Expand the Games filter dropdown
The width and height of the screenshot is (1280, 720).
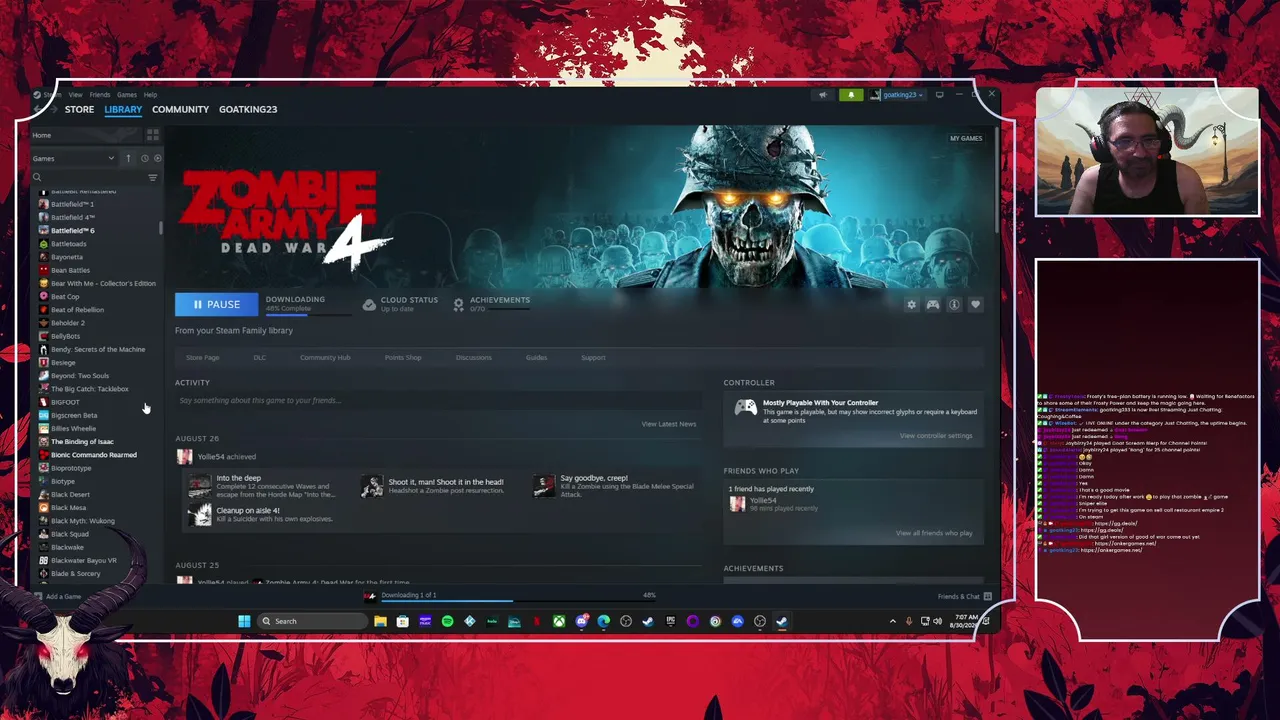[x=75, y=158]
